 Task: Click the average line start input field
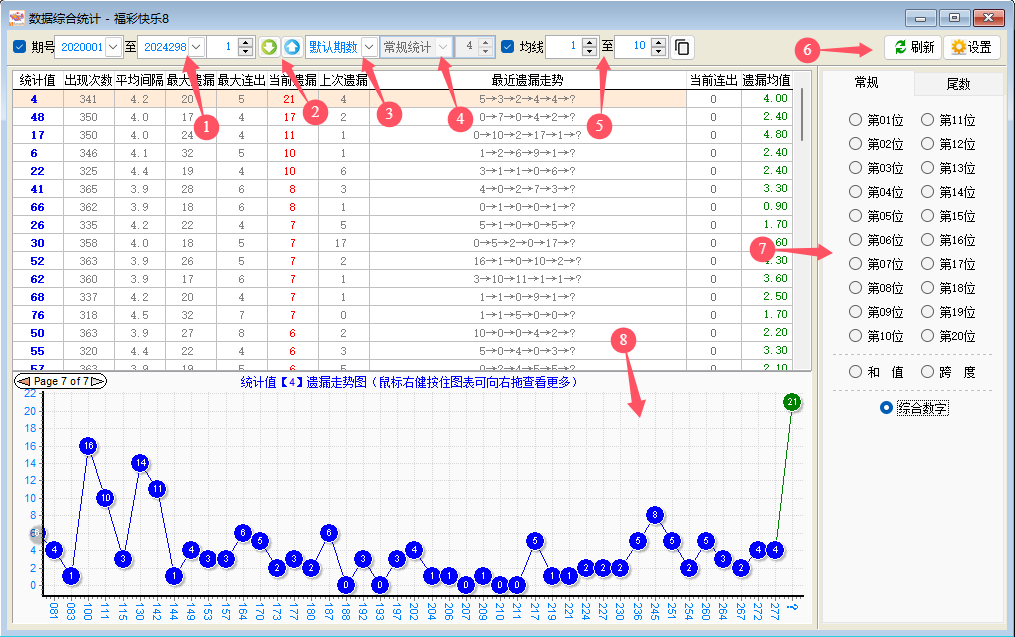point(564,47)
